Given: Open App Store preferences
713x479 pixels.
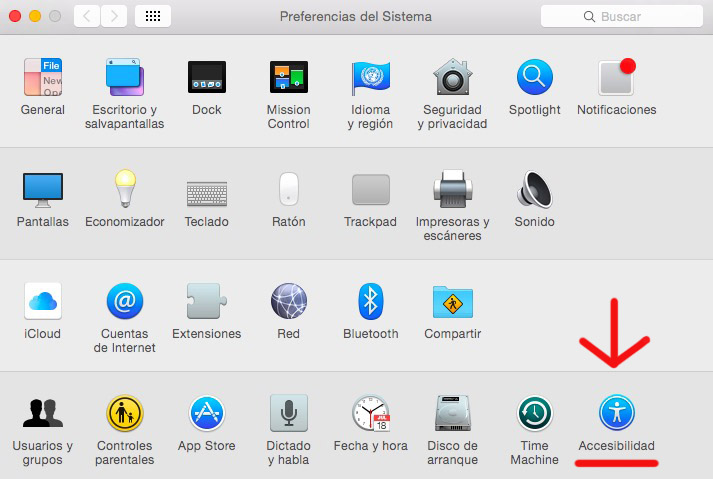Looking at the screenshot, I should pos(207,413).
